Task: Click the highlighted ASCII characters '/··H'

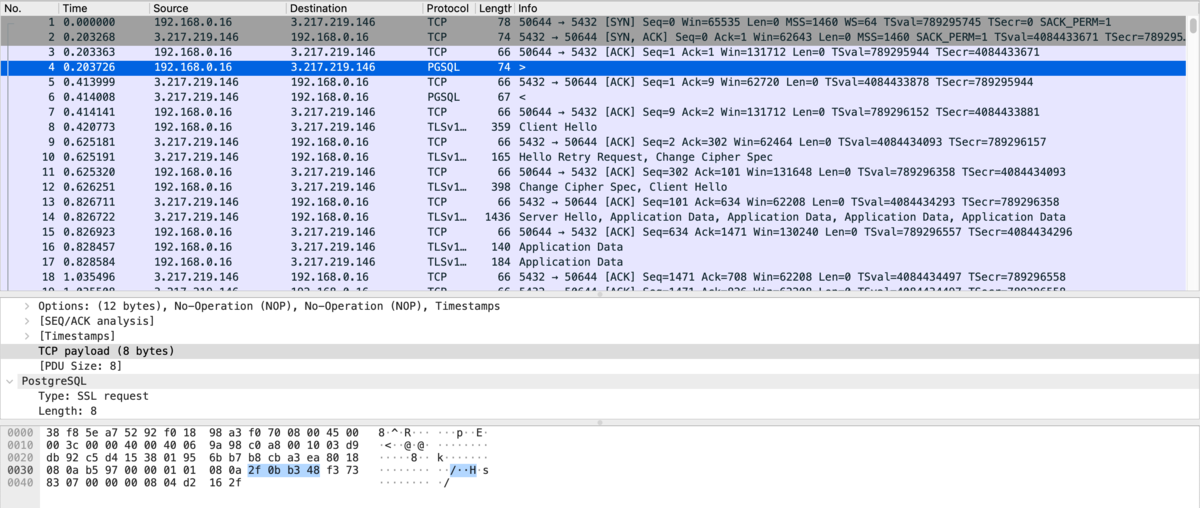Action: click(x=464, y=471)
